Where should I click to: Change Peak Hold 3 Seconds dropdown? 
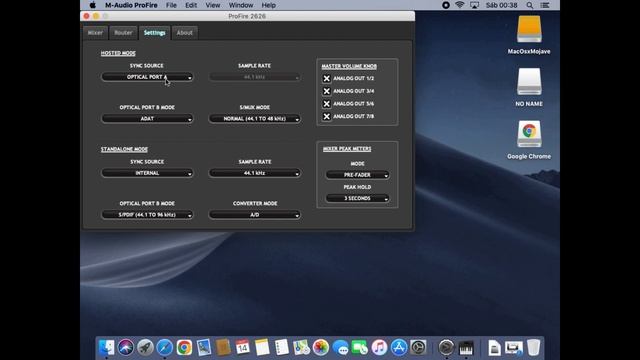[x=357, y=198]
